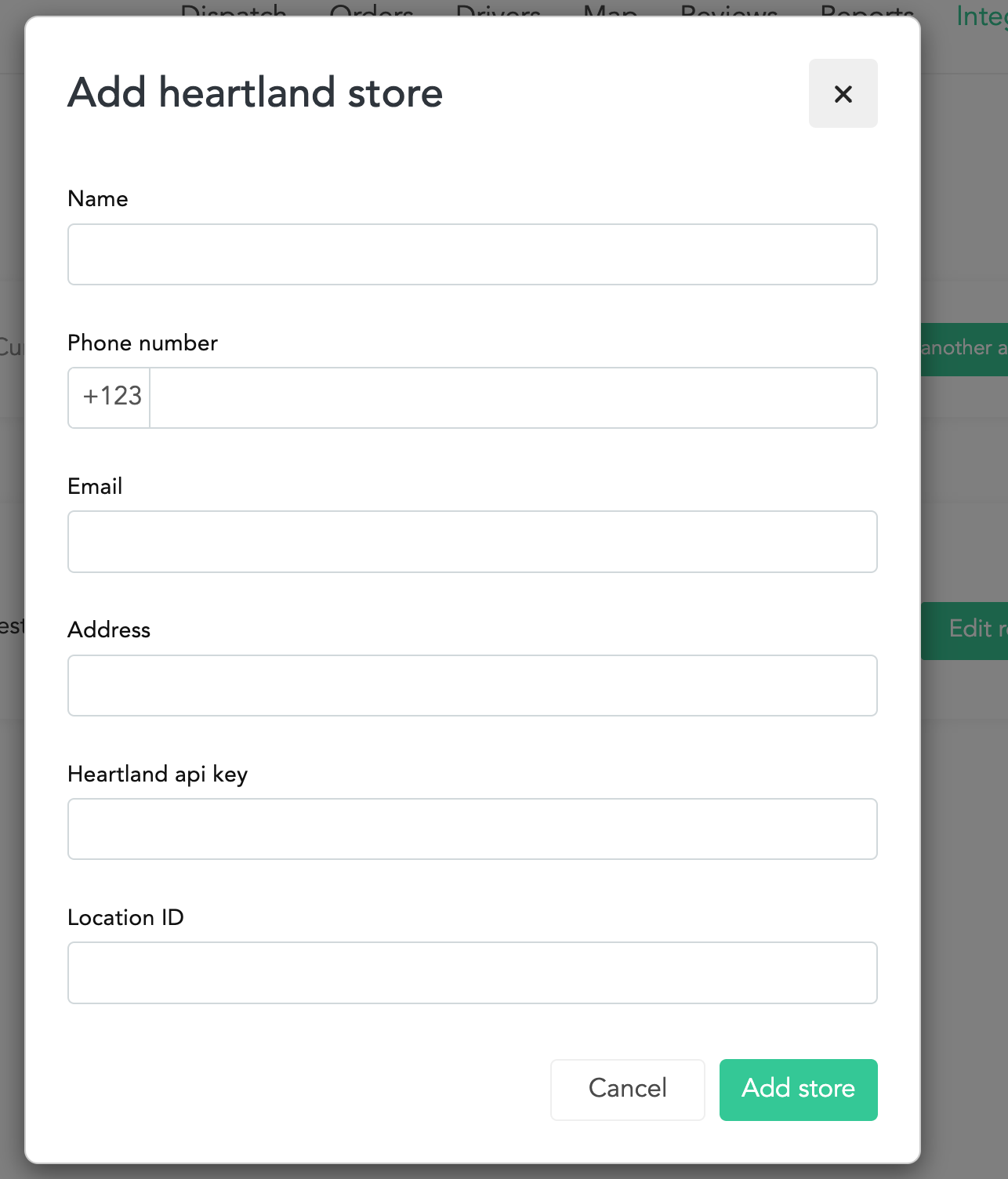Focus the Phone number text box
1008x1179 pixels.
(513, 397)
